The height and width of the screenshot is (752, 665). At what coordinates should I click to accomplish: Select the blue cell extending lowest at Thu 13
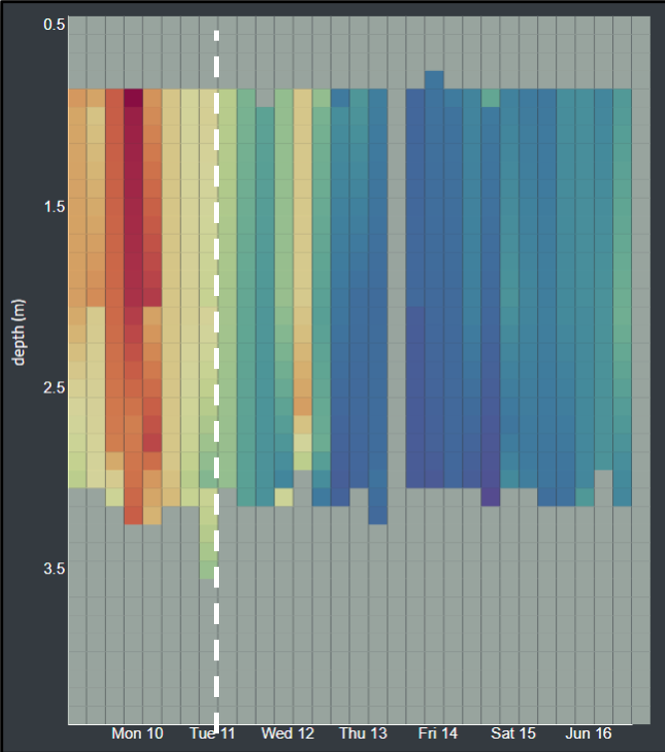click(377, 515)
